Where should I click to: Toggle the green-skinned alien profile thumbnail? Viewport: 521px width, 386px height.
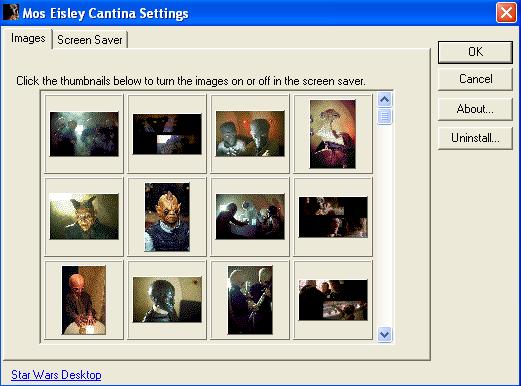coord(167,300)
